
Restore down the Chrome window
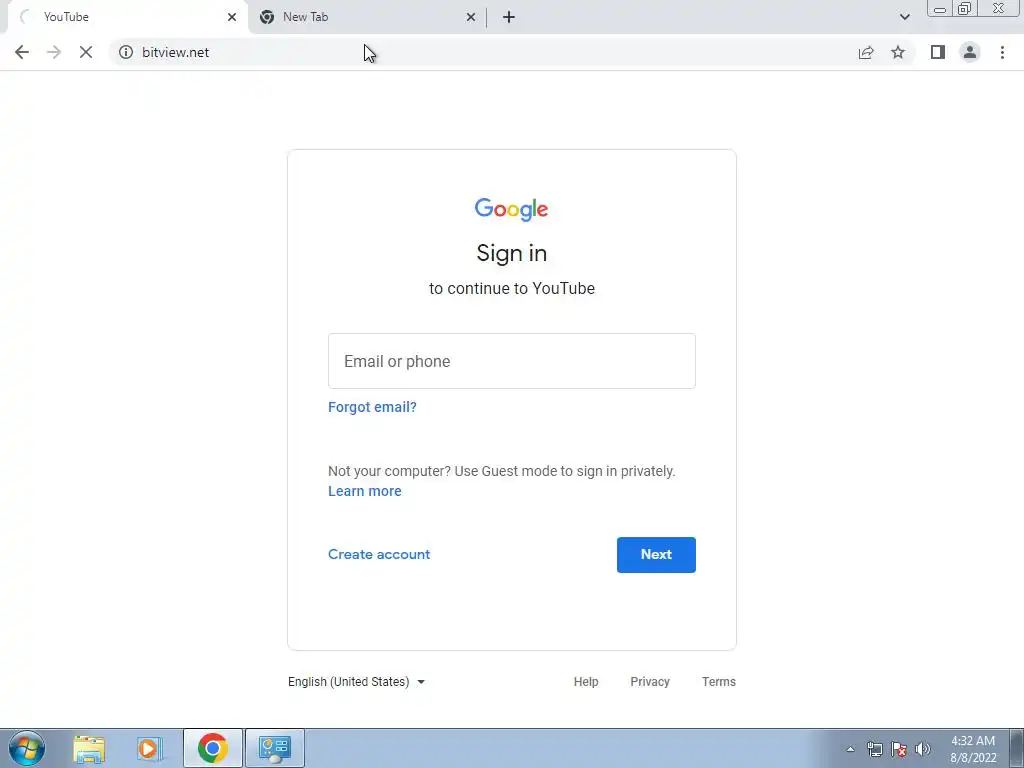coord(964,9)
